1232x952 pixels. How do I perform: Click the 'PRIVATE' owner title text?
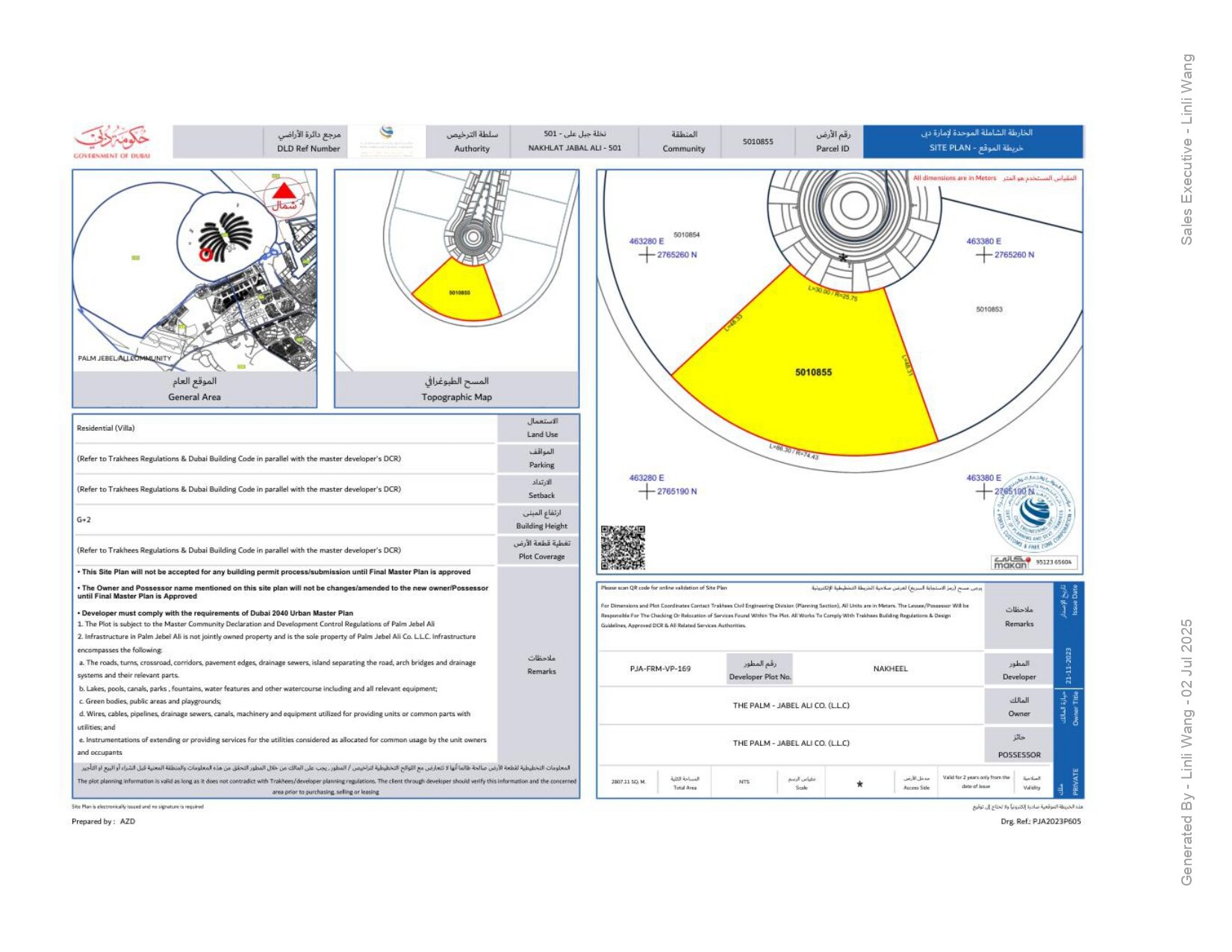1075,781
